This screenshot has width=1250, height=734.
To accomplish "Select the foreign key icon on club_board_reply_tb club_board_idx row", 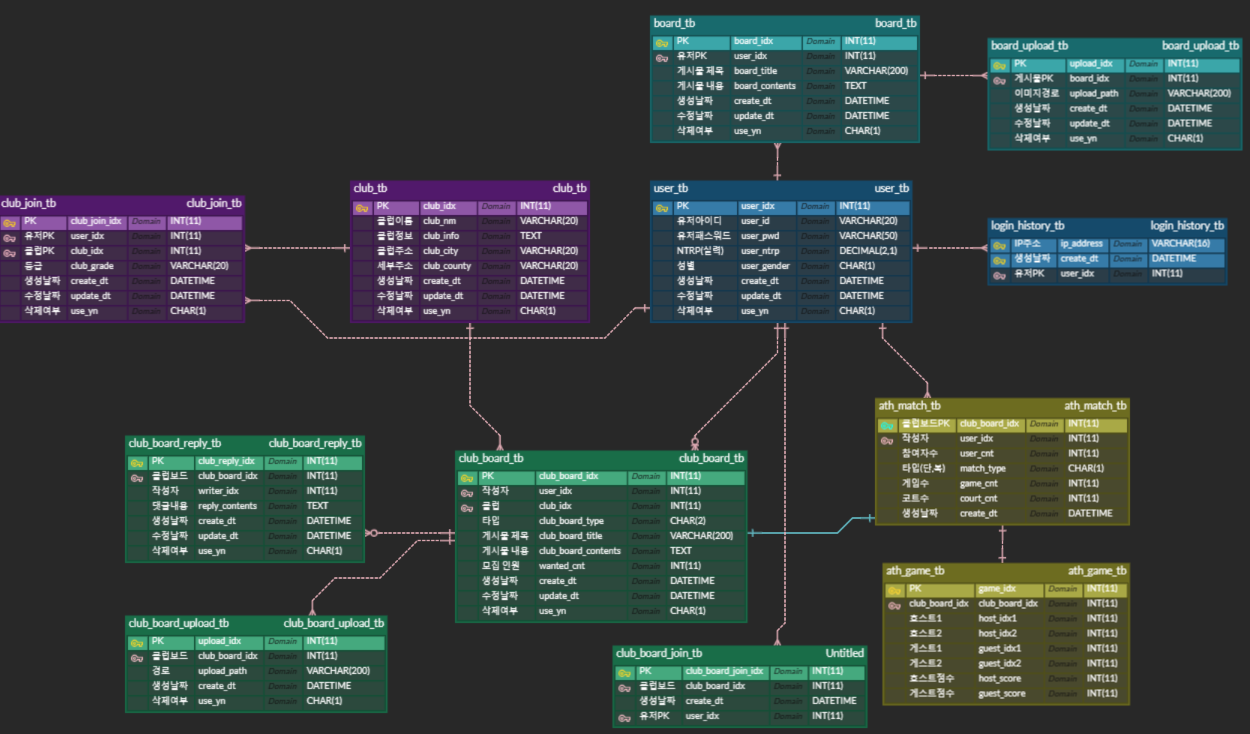I will (x=137, y=478).
